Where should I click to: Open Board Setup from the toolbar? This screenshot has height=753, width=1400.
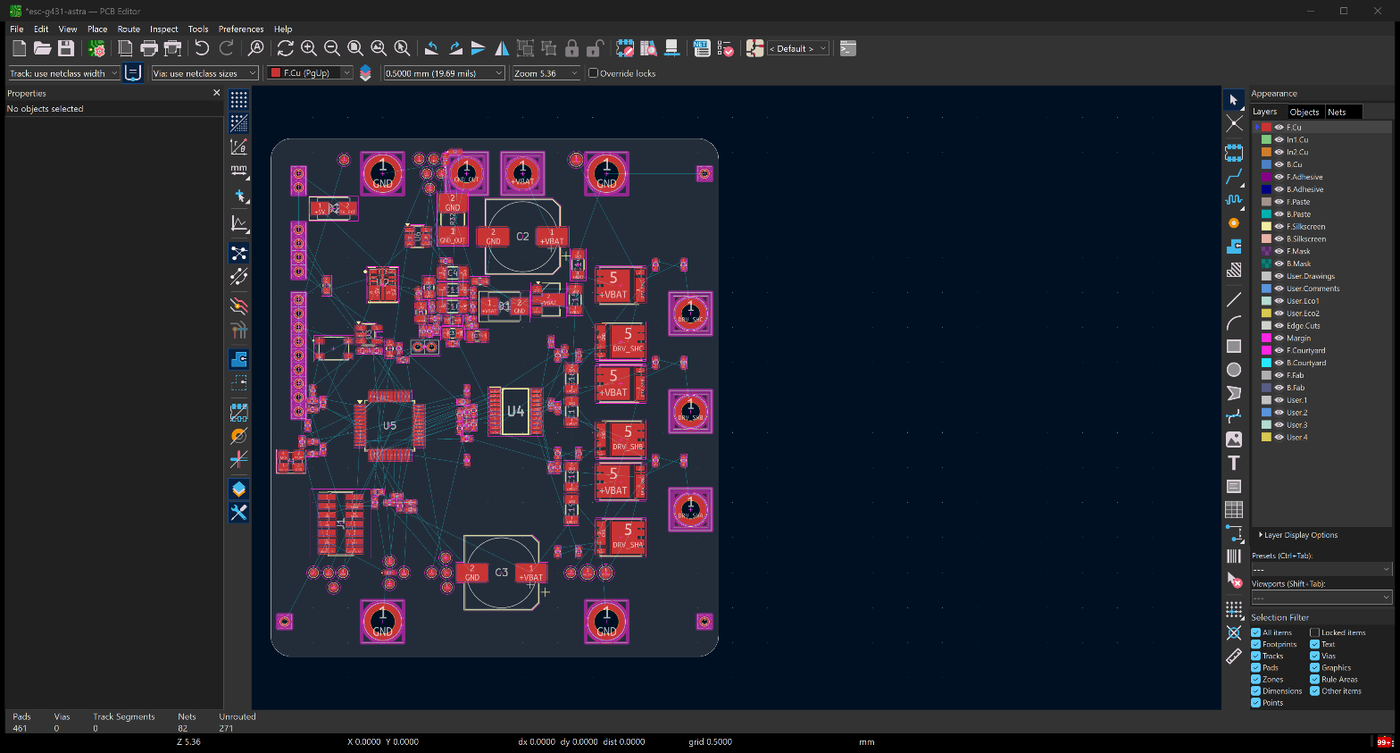tap(97, 48)
